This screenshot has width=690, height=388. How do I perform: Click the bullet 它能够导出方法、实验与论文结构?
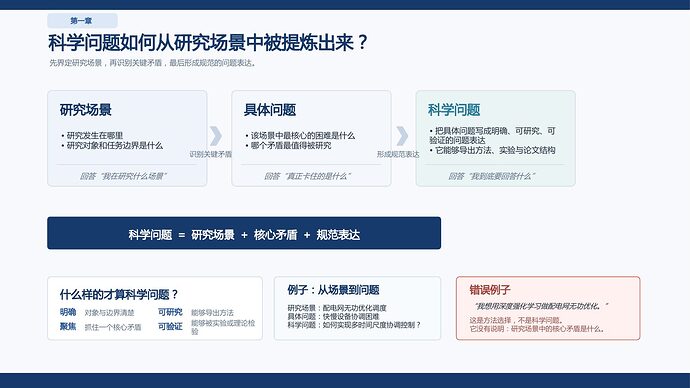click(x=492, y=150)
